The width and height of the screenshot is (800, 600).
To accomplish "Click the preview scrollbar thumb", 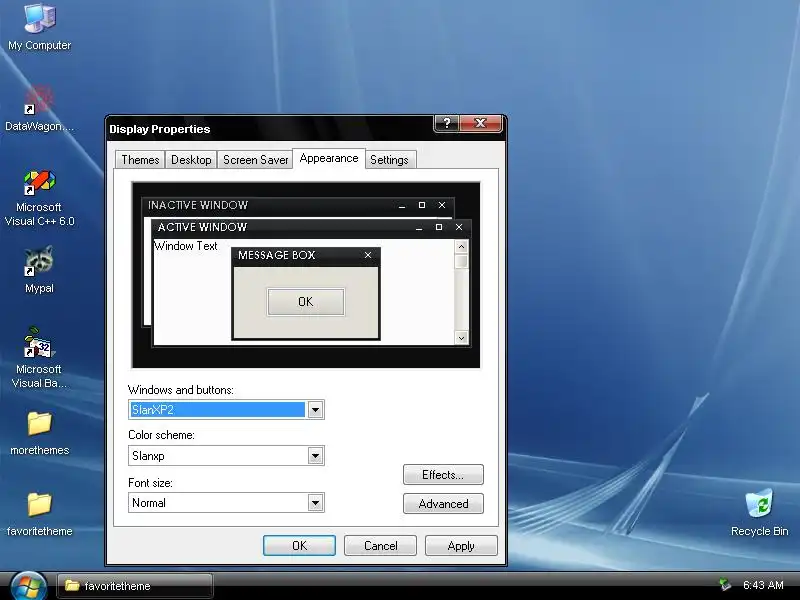I will [x=461, y=261].
